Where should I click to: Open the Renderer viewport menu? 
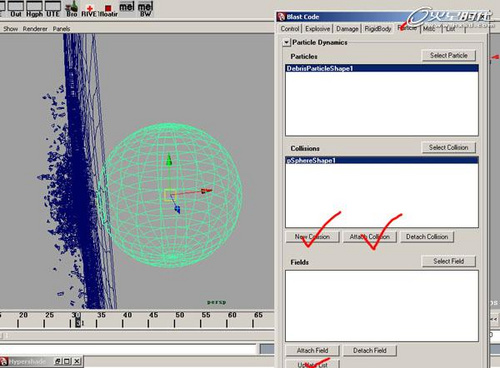pyautogui.click(x=35, y=29)
